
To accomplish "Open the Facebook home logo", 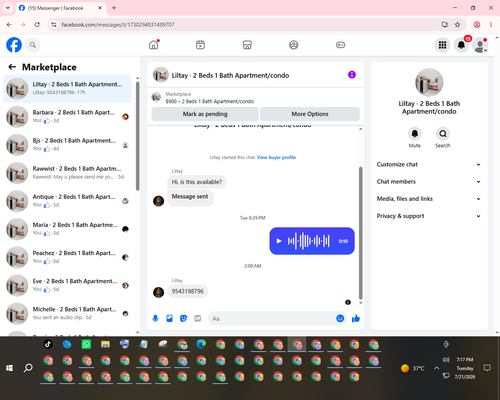I will (14, 45).
